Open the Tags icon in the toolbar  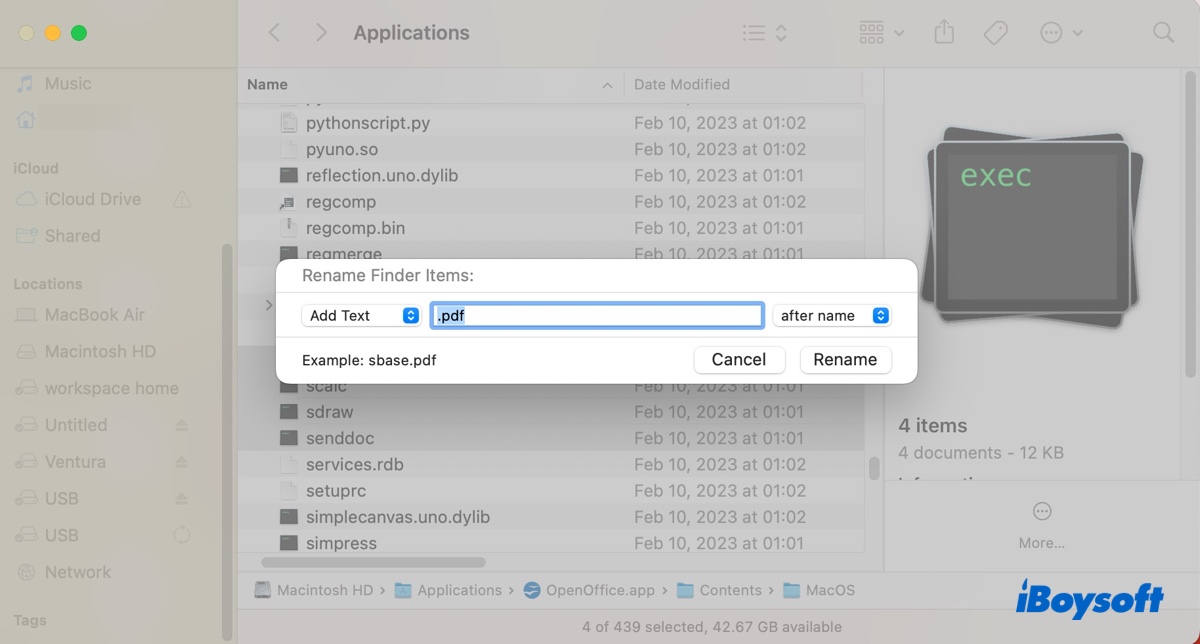pos(996,32)
